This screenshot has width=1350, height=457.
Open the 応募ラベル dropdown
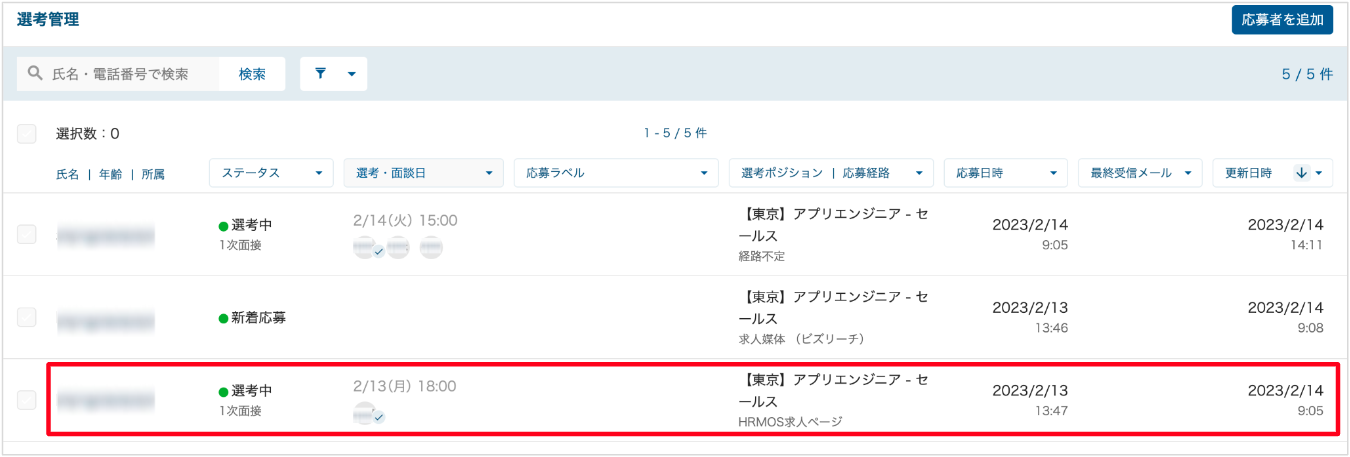(616, 173)
